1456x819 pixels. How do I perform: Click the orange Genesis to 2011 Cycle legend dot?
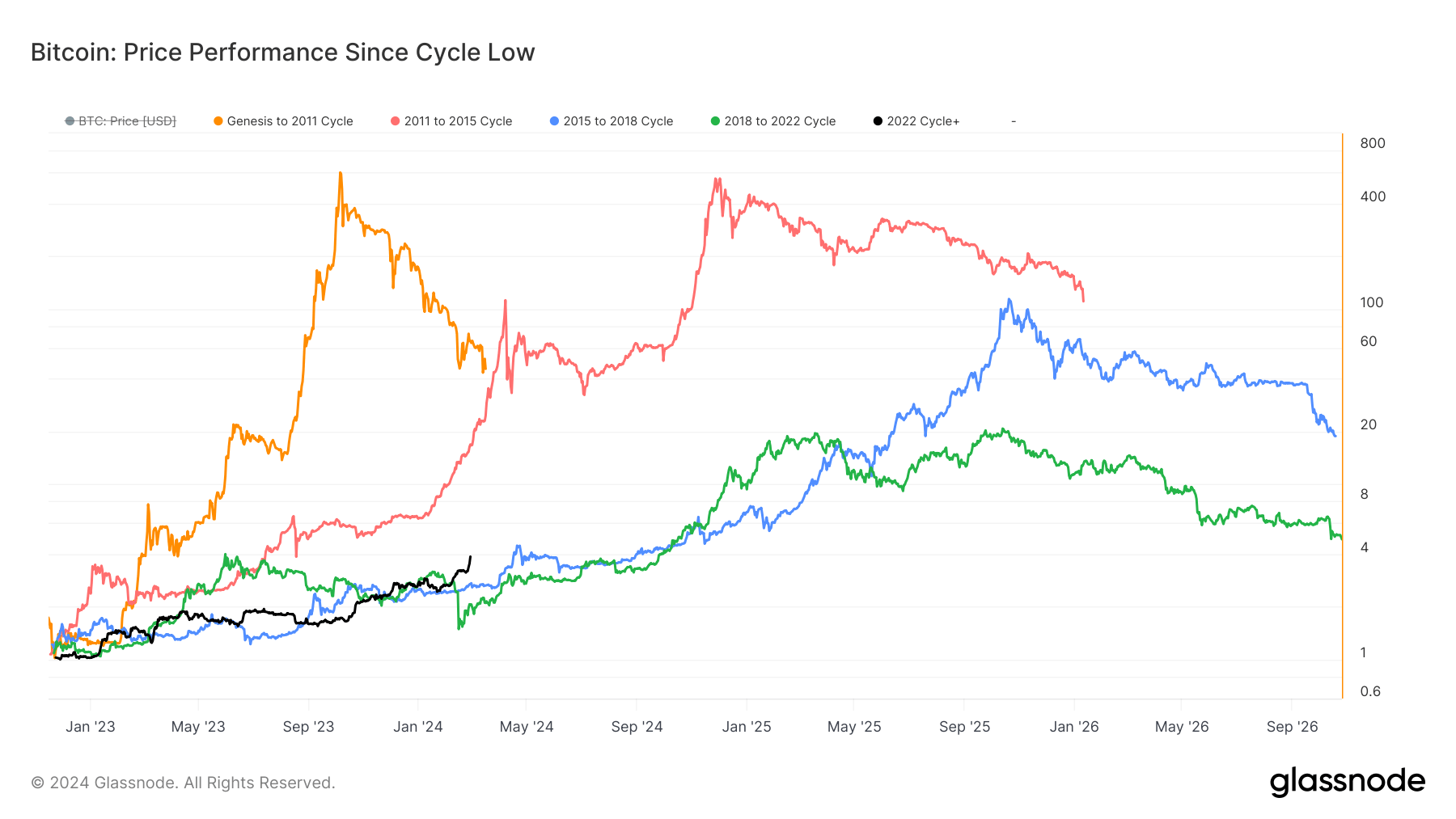[x=218, y=121]
